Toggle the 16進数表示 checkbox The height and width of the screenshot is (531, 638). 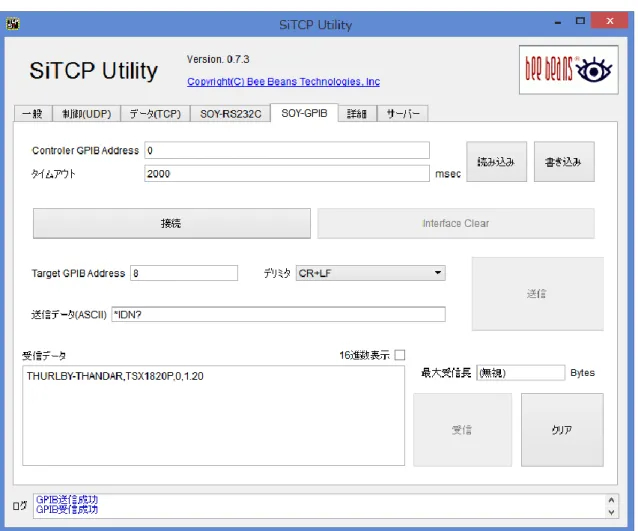point(400,355)
